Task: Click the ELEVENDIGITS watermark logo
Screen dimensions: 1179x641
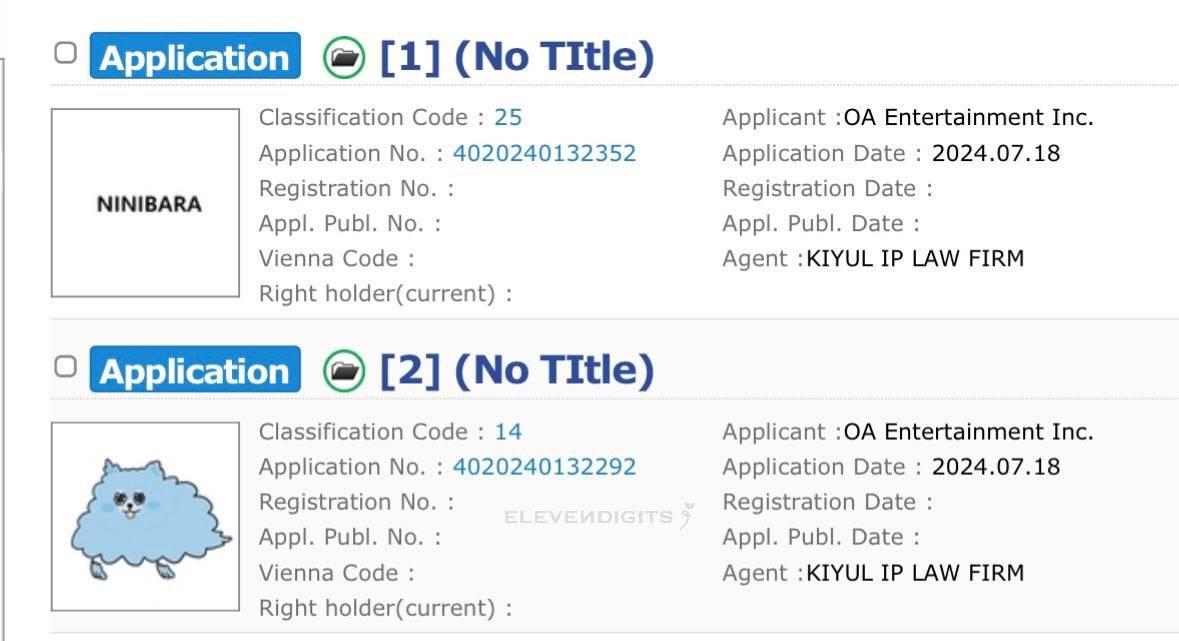Action: coord(598,517)
